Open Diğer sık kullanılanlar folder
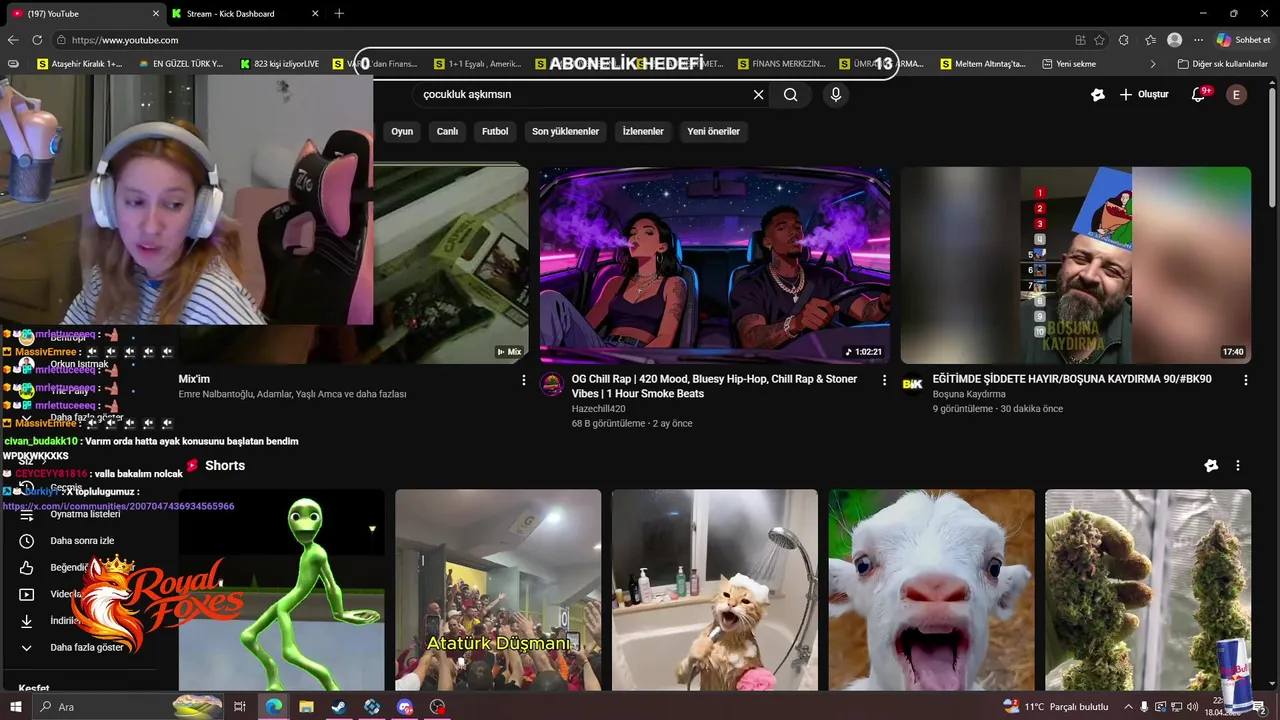This screenshot has height=720, width=1280. pos(1223,64)
